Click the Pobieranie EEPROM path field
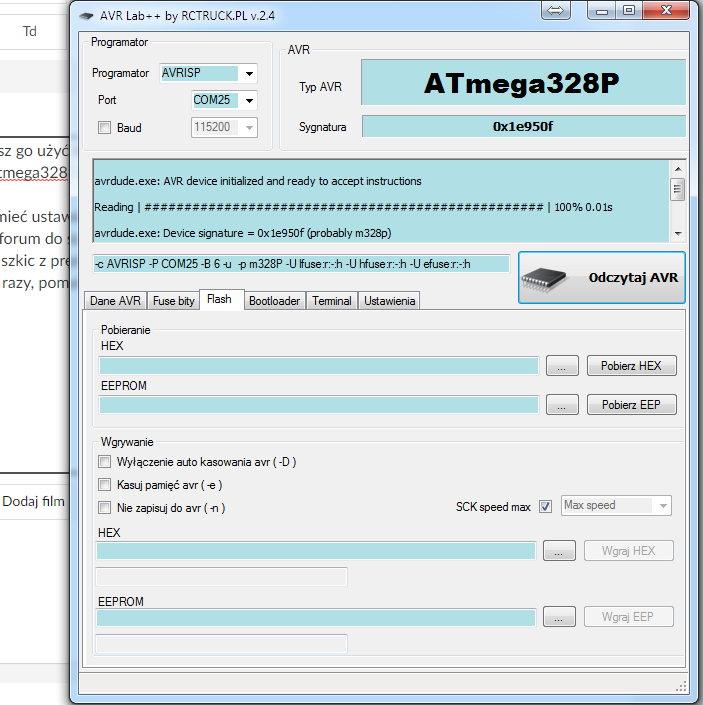 click(x=319, y=405)
